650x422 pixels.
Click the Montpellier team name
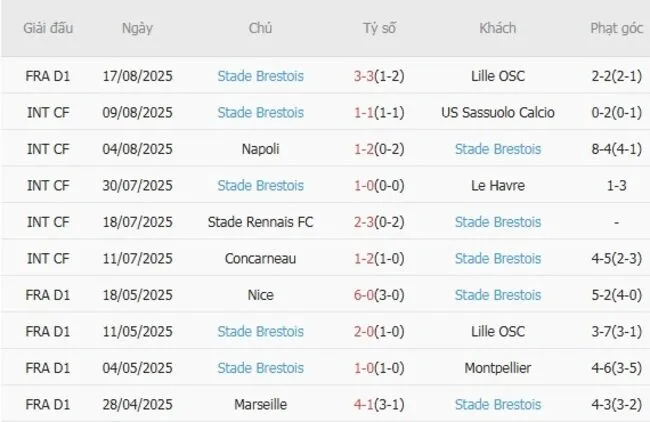(497, 368)
